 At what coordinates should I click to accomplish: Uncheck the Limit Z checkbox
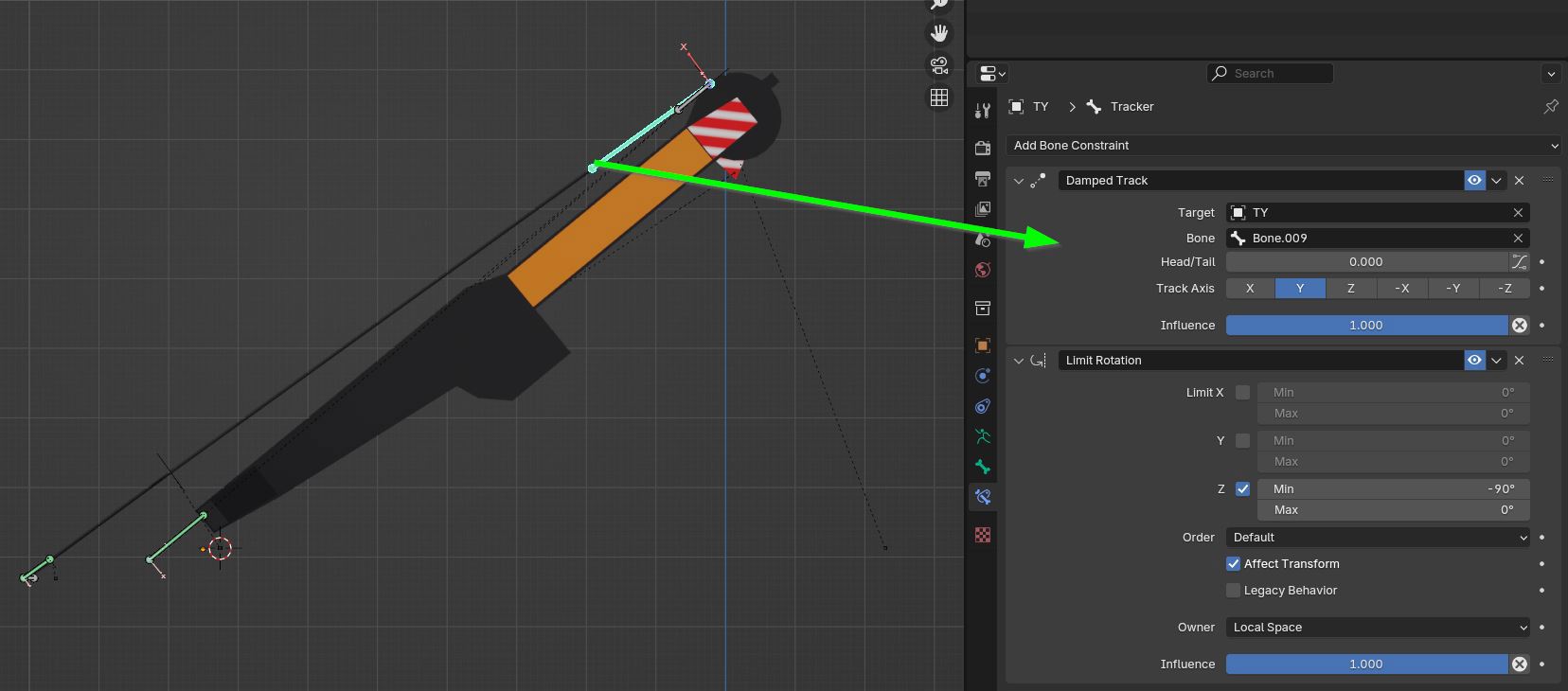(1242, 488)
